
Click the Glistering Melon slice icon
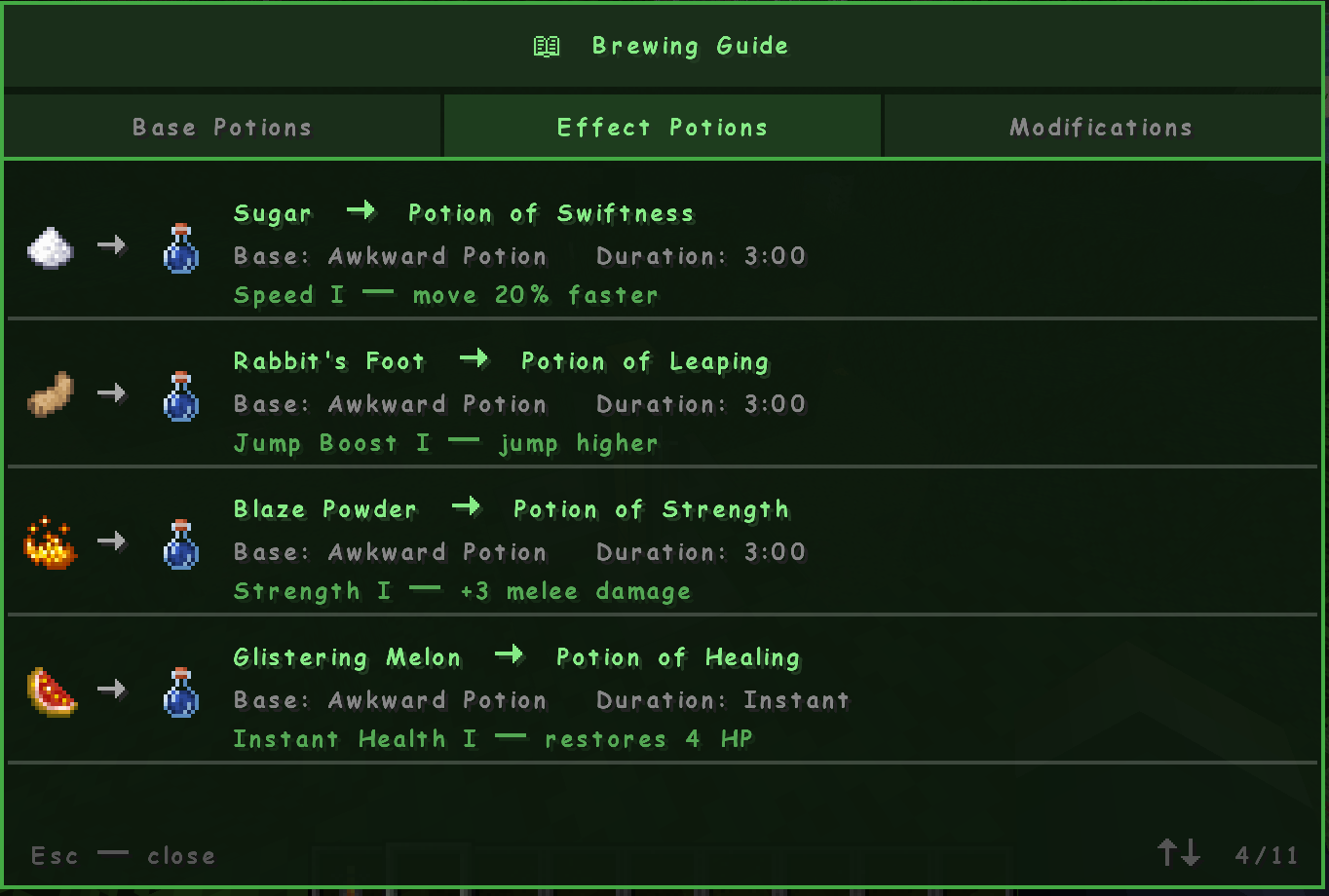coord(51,691)
